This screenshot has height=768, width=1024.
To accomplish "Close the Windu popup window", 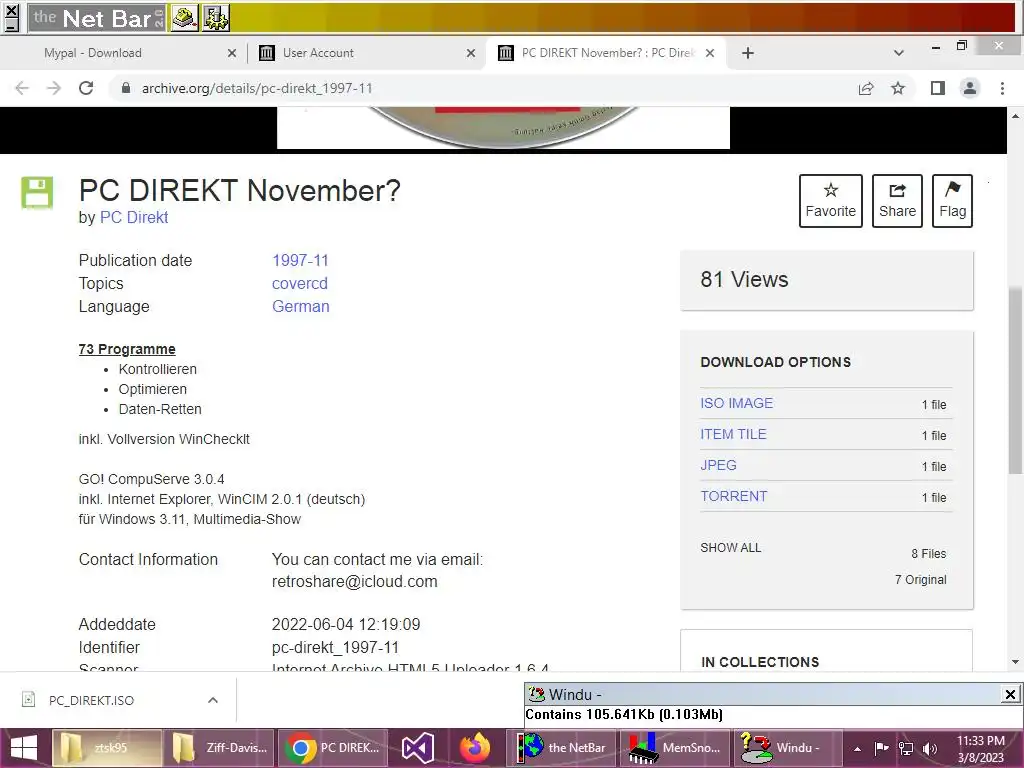I will [1010, 694].
